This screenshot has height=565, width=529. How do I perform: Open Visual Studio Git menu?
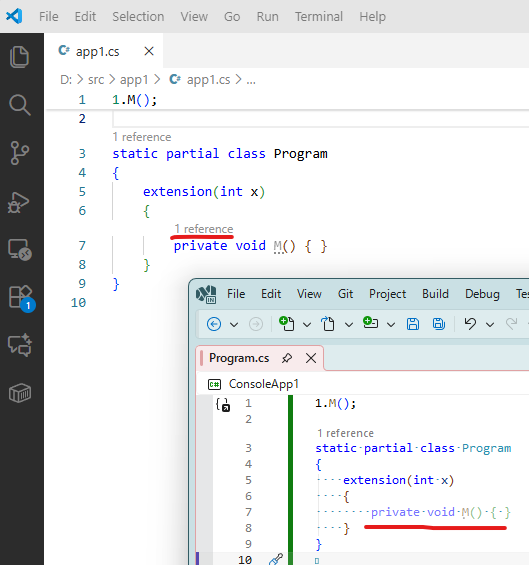point(345,294)
